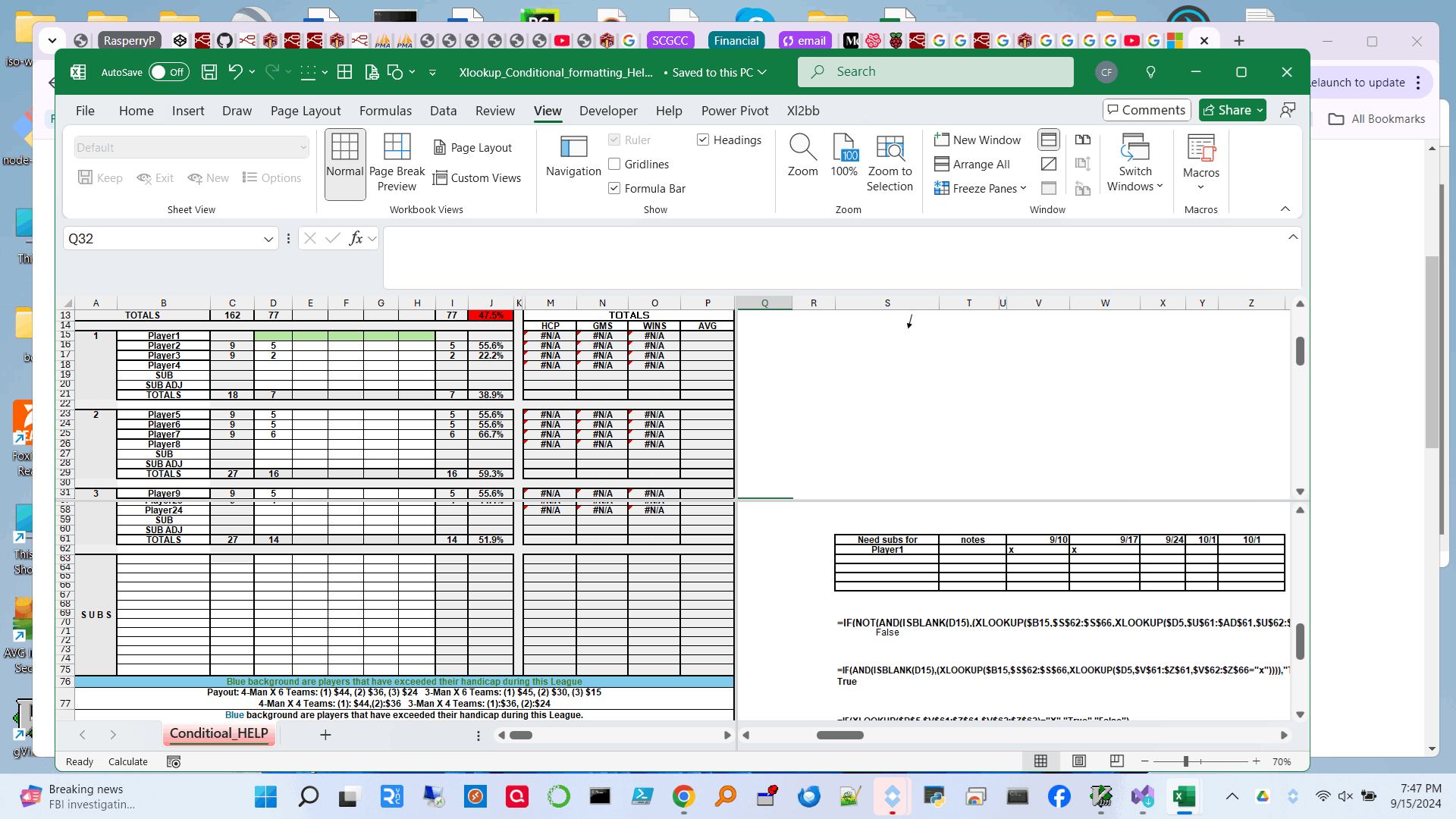Open the Name Box dropdown arrow
The image size is (1456, 819).
268,239
